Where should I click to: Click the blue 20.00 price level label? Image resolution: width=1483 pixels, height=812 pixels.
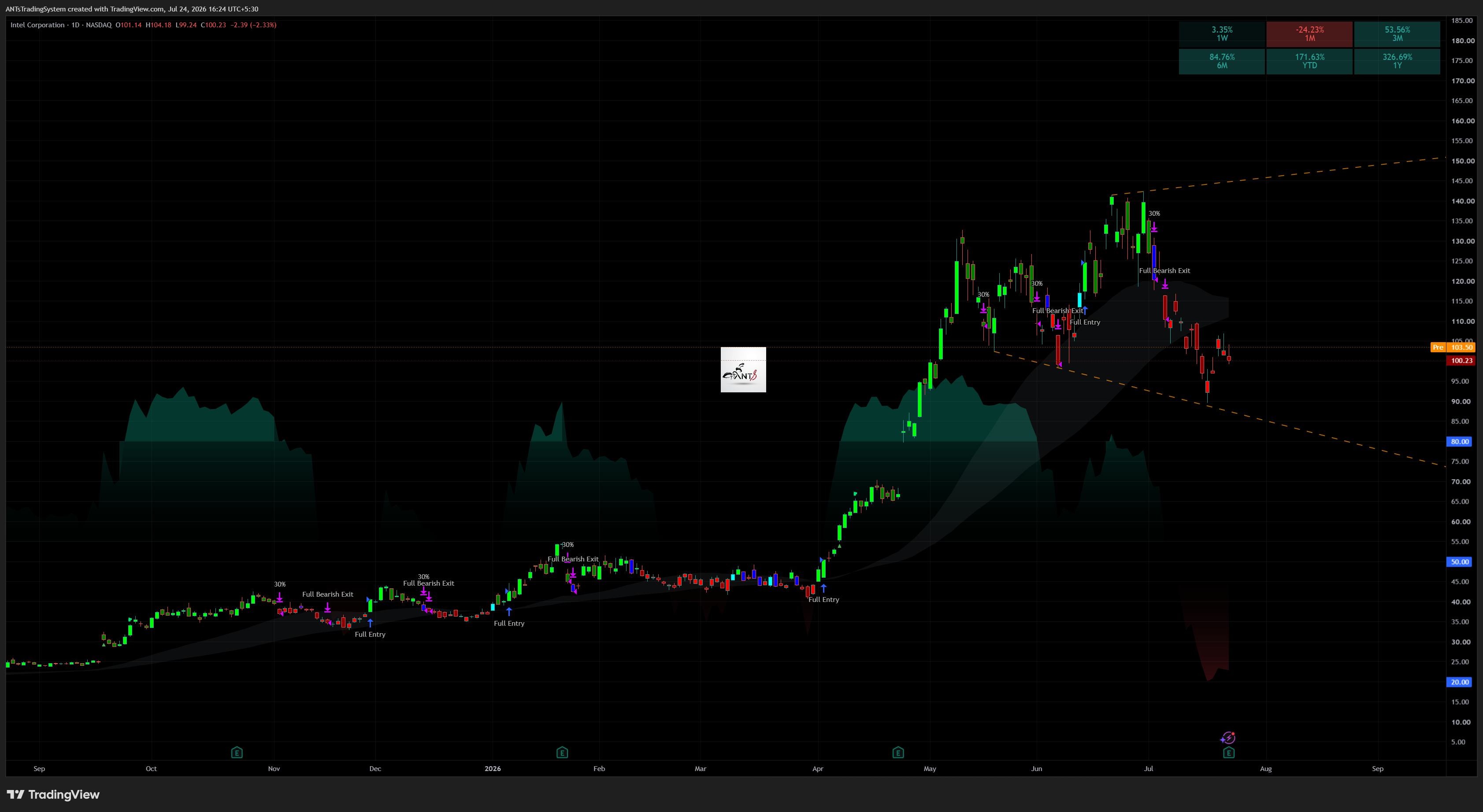[1460, 682]
